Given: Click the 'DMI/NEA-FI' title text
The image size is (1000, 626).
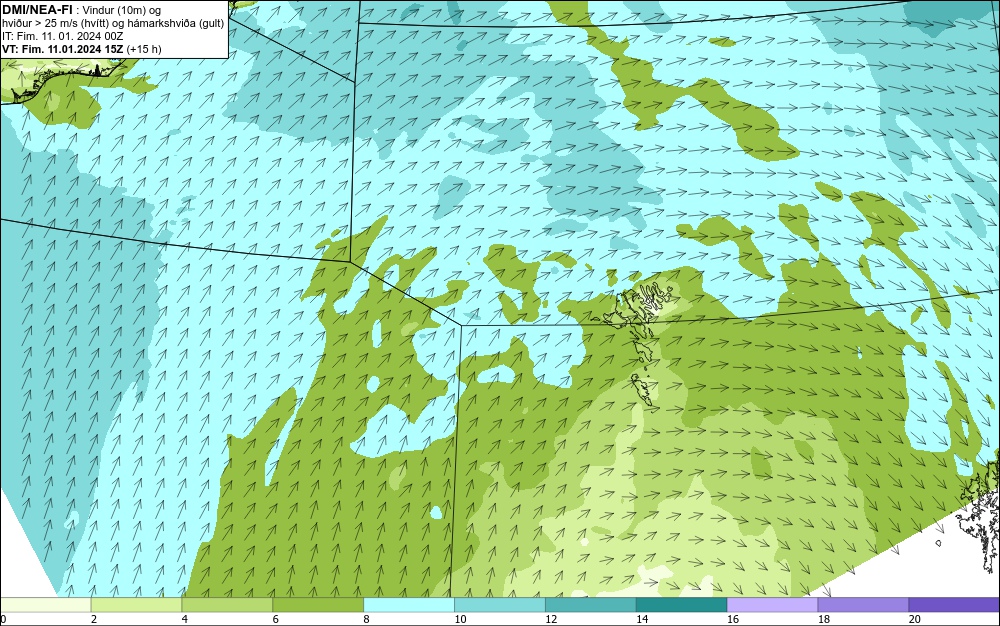Looking at the screenshot, I should pos(37,10).
